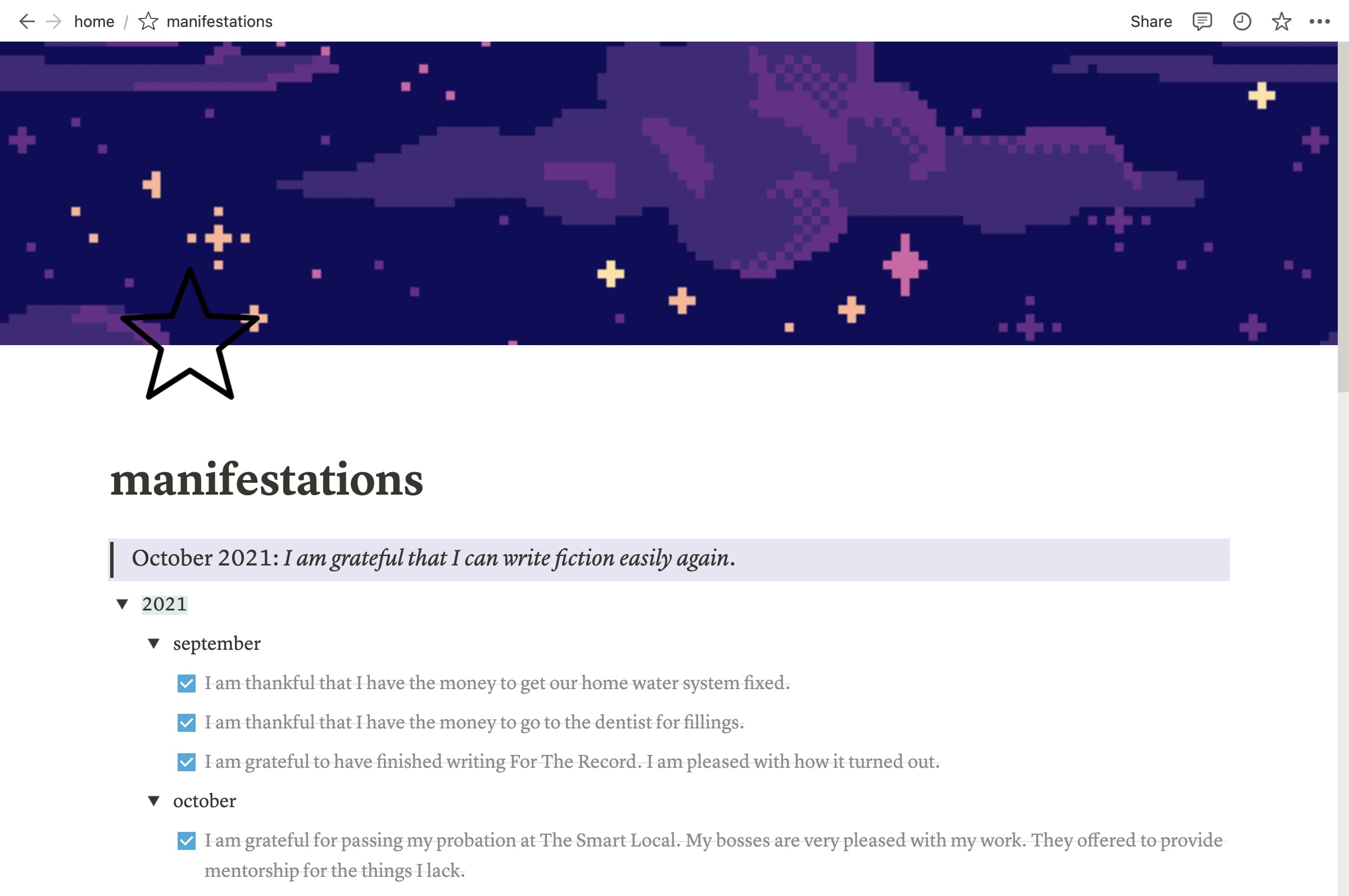1349x896 pixels.
Task: Click the star icon in breadcrumb
Action: (x=148, y=22)
